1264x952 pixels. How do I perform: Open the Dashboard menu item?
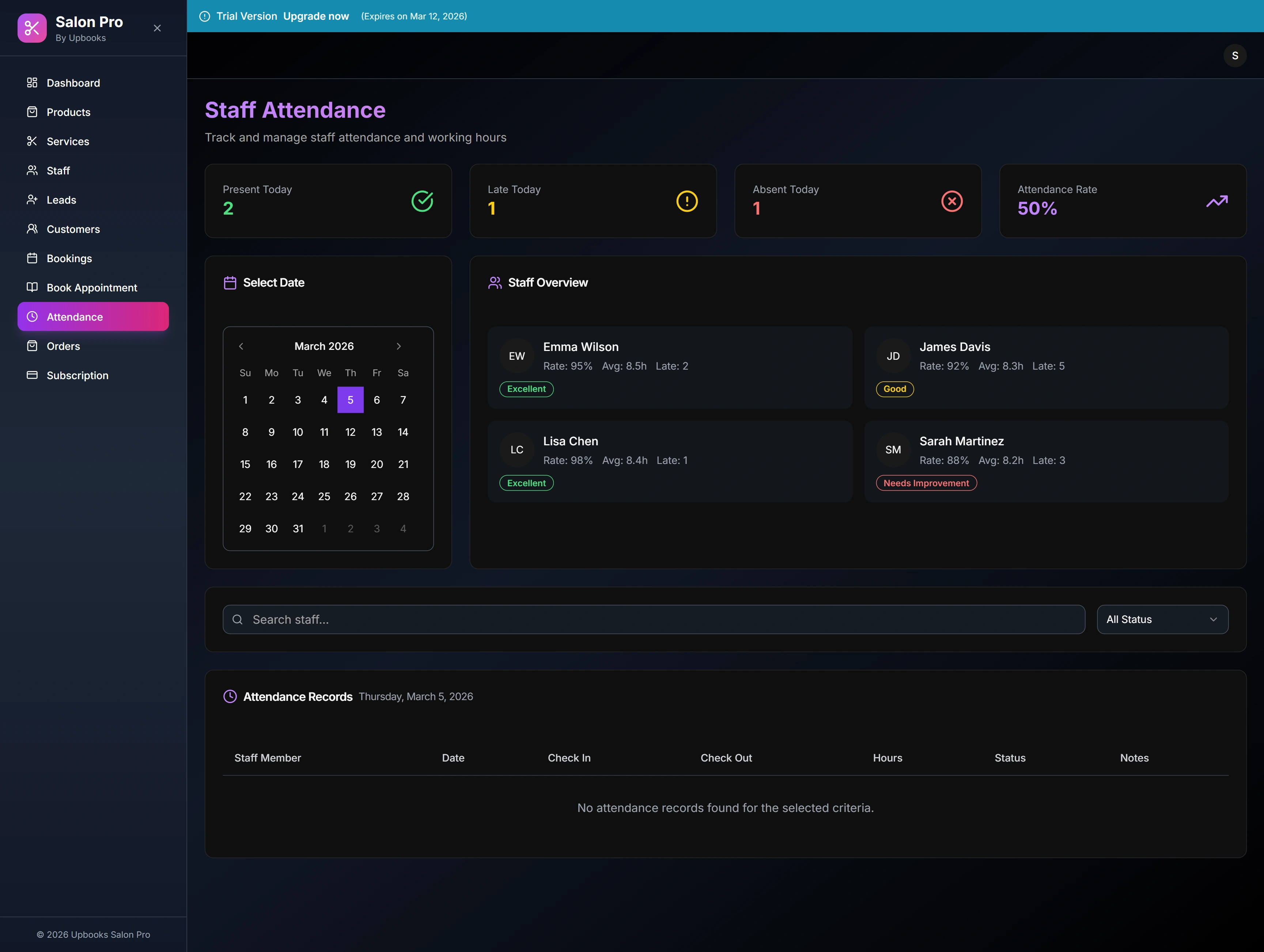click(x=73, y=83)
